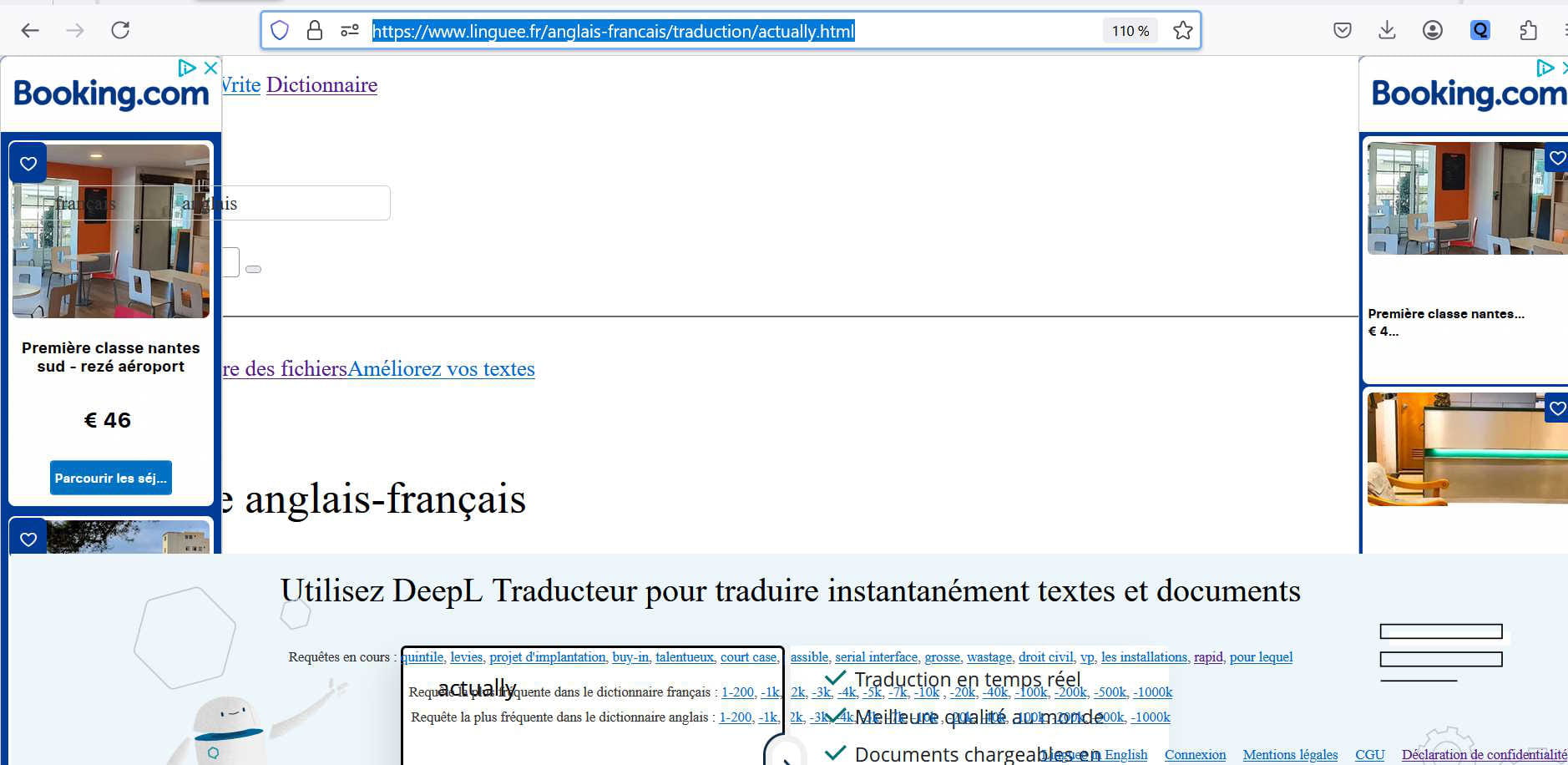The height and width of the screenshot is (765, 1568).
Task: Open the Dictionnaire navigation link
Action: pyautogui.click(x=321, y=85)
